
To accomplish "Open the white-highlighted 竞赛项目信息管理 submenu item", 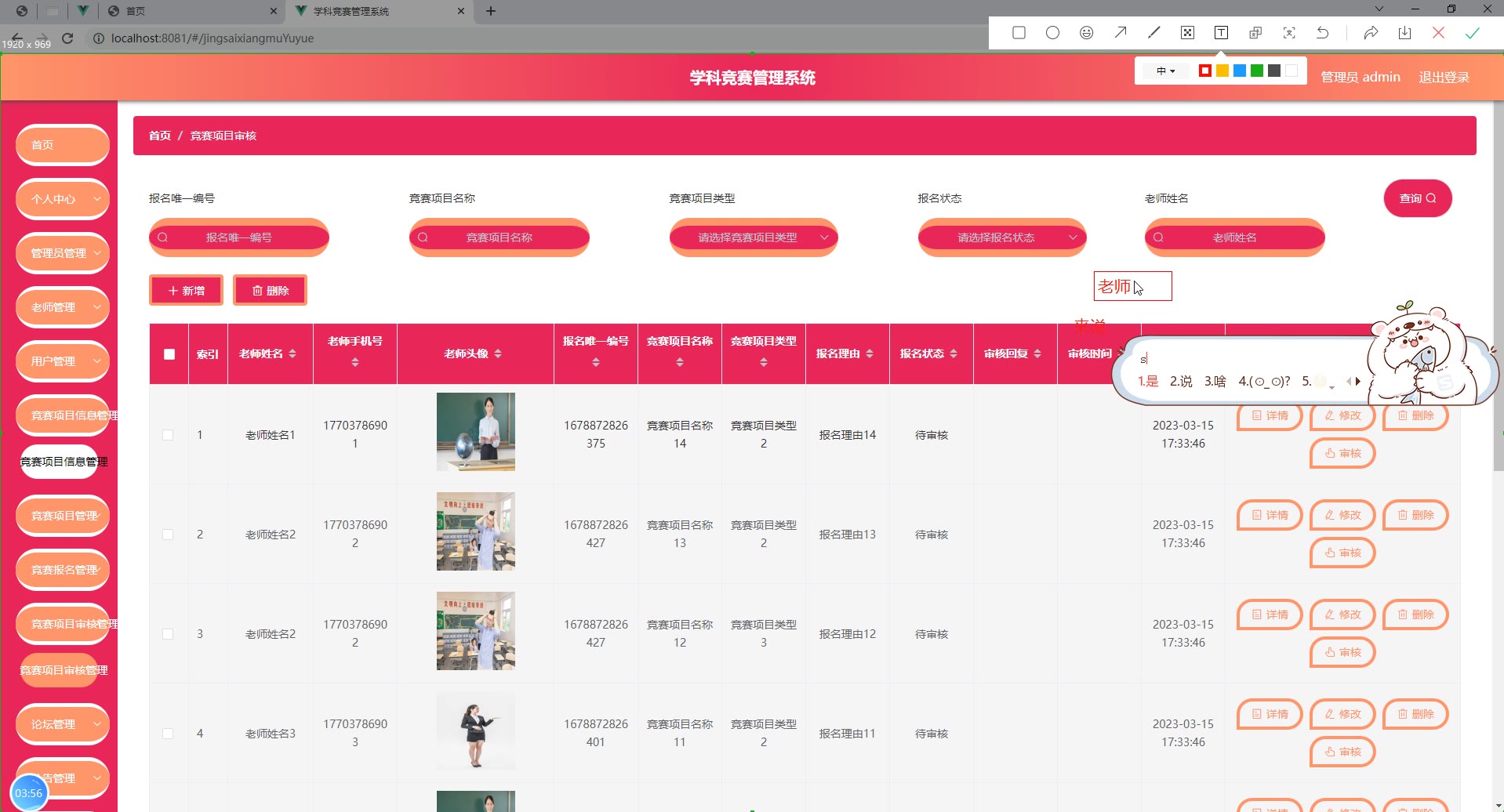I will 60,462.
